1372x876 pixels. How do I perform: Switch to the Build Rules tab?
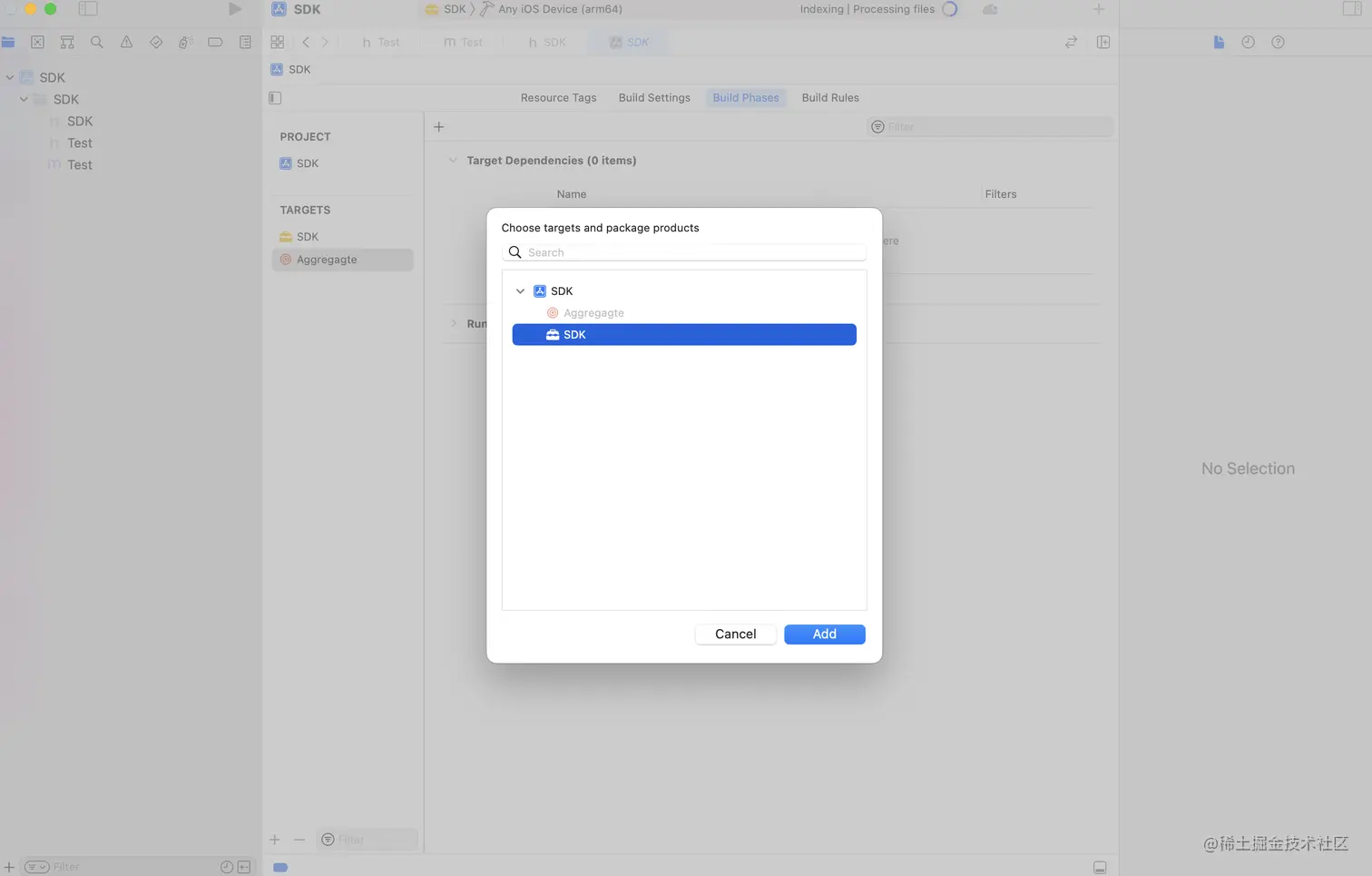click(830, 98)
